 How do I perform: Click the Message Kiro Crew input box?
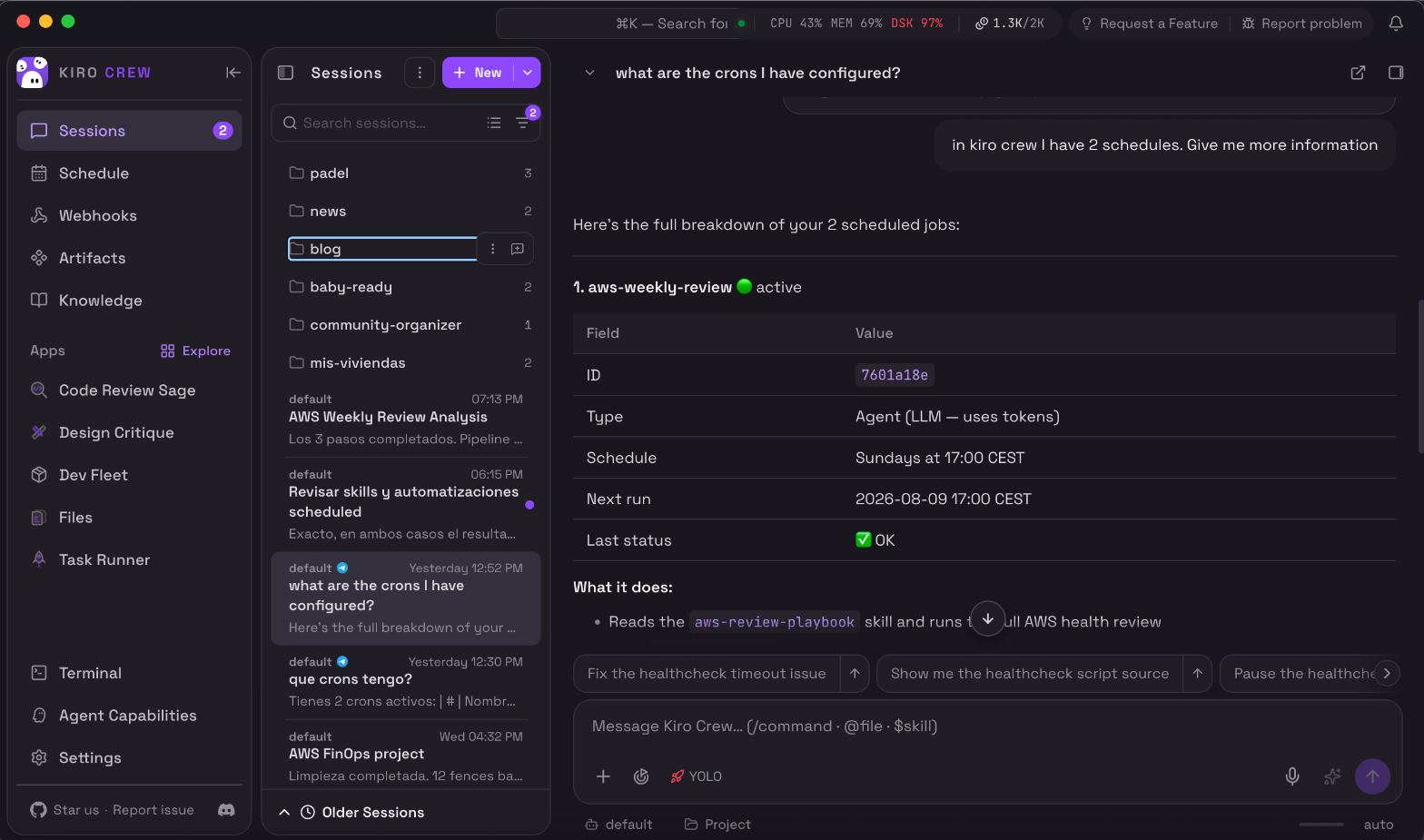click(x=987, y=726)
